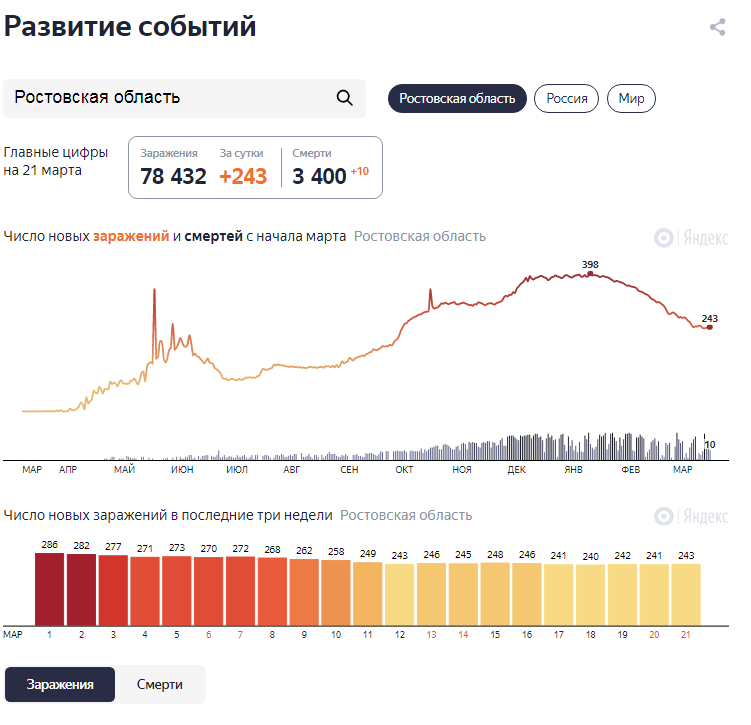
Task: Click the За сутки +243 figure
Action: [243, 177]
